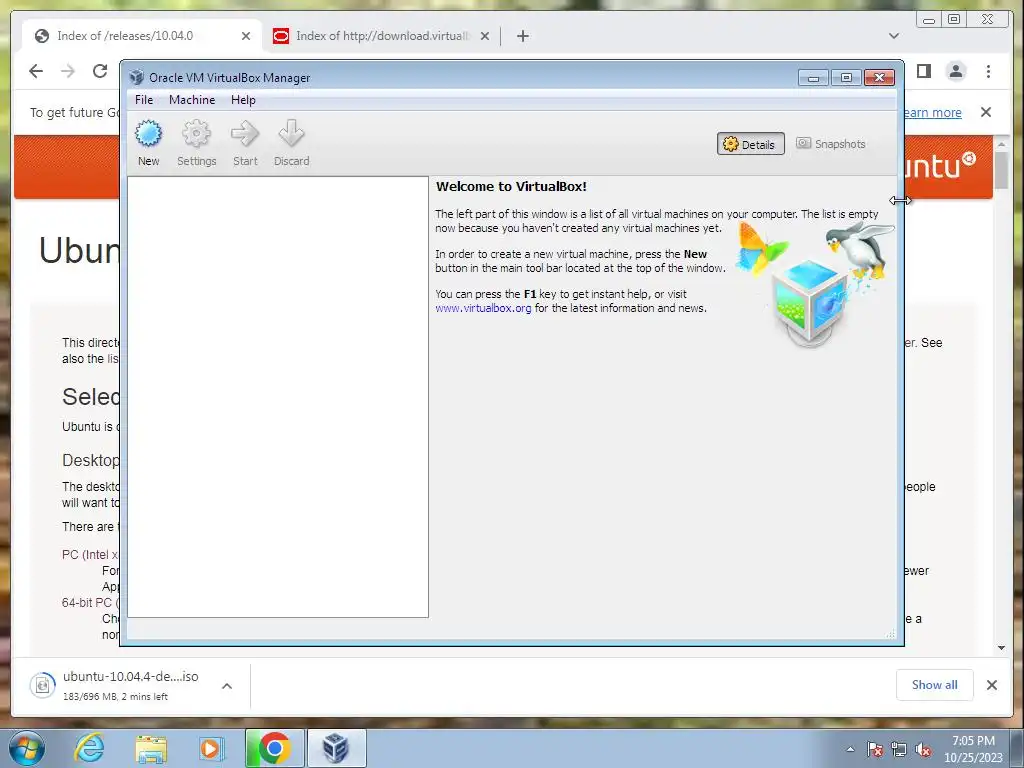Switch to download.virtualbox Chrome tab
This screenshot has height=768, width=1024.
[382, 36]
